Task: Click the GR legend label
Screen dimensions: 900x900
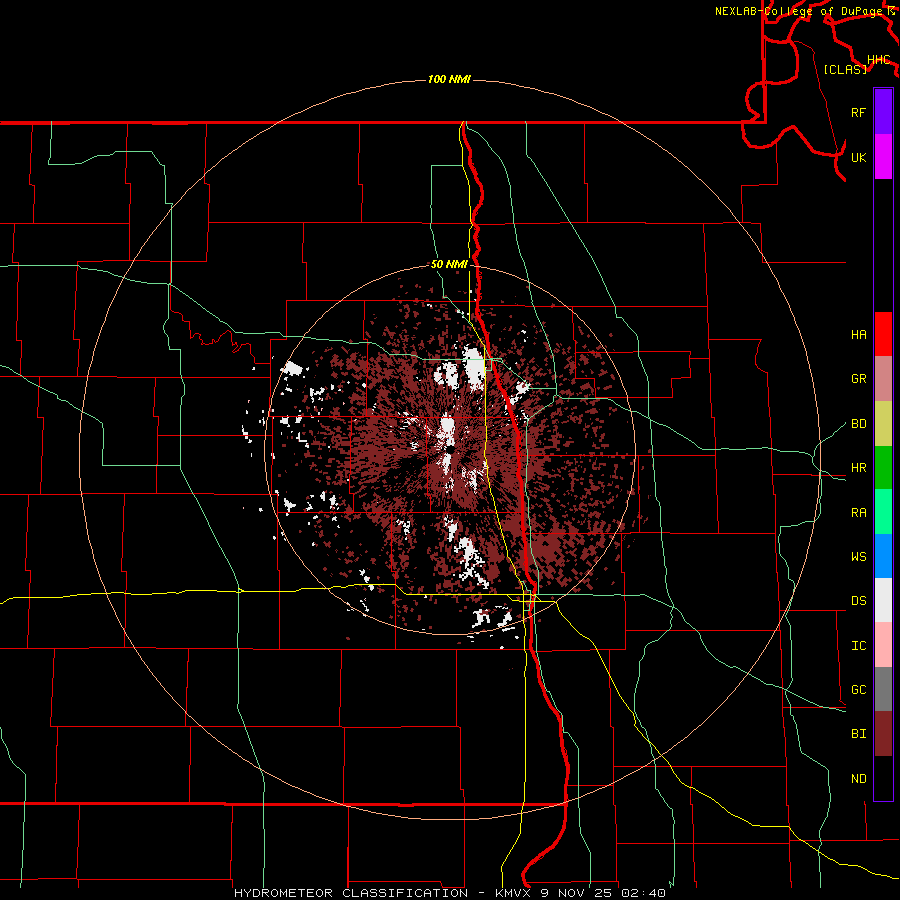Action: 858,379
